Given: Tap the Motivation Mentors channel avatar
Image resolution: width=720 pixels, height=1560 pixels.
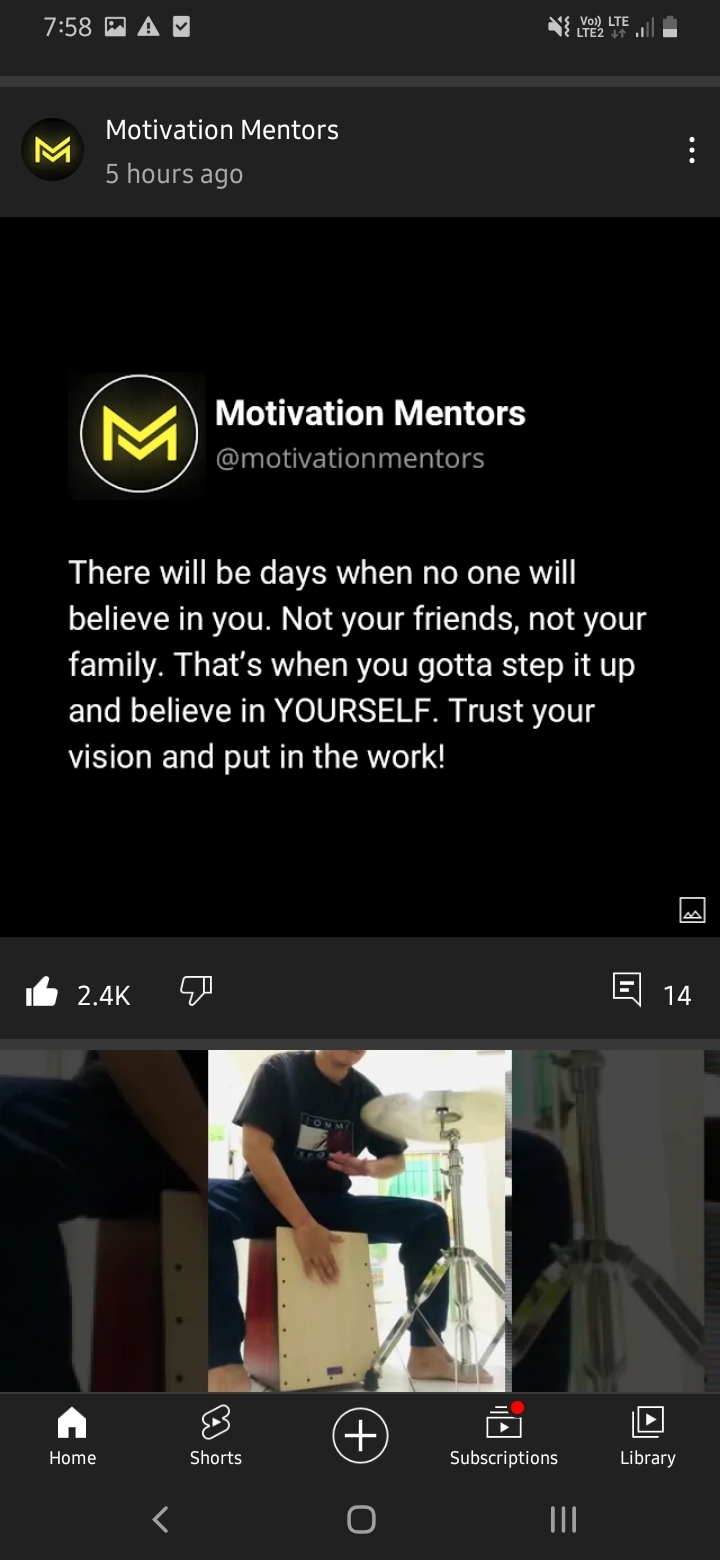Looking at the screenshot, I should (x=52, y=150).
